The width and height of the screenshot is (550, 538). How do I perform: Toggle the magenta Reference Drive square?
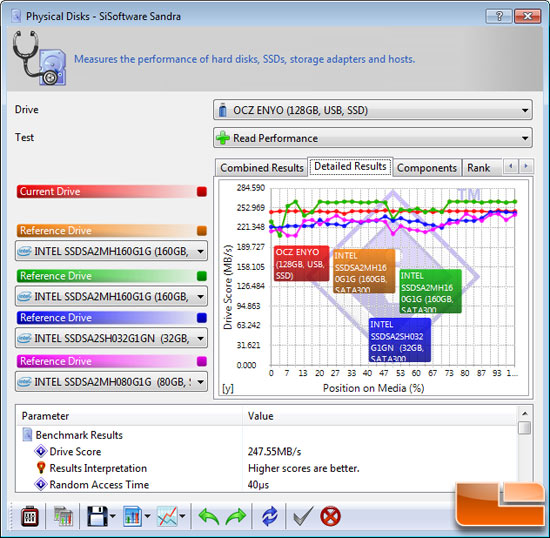pyautogui.click(x=202, y=361)
